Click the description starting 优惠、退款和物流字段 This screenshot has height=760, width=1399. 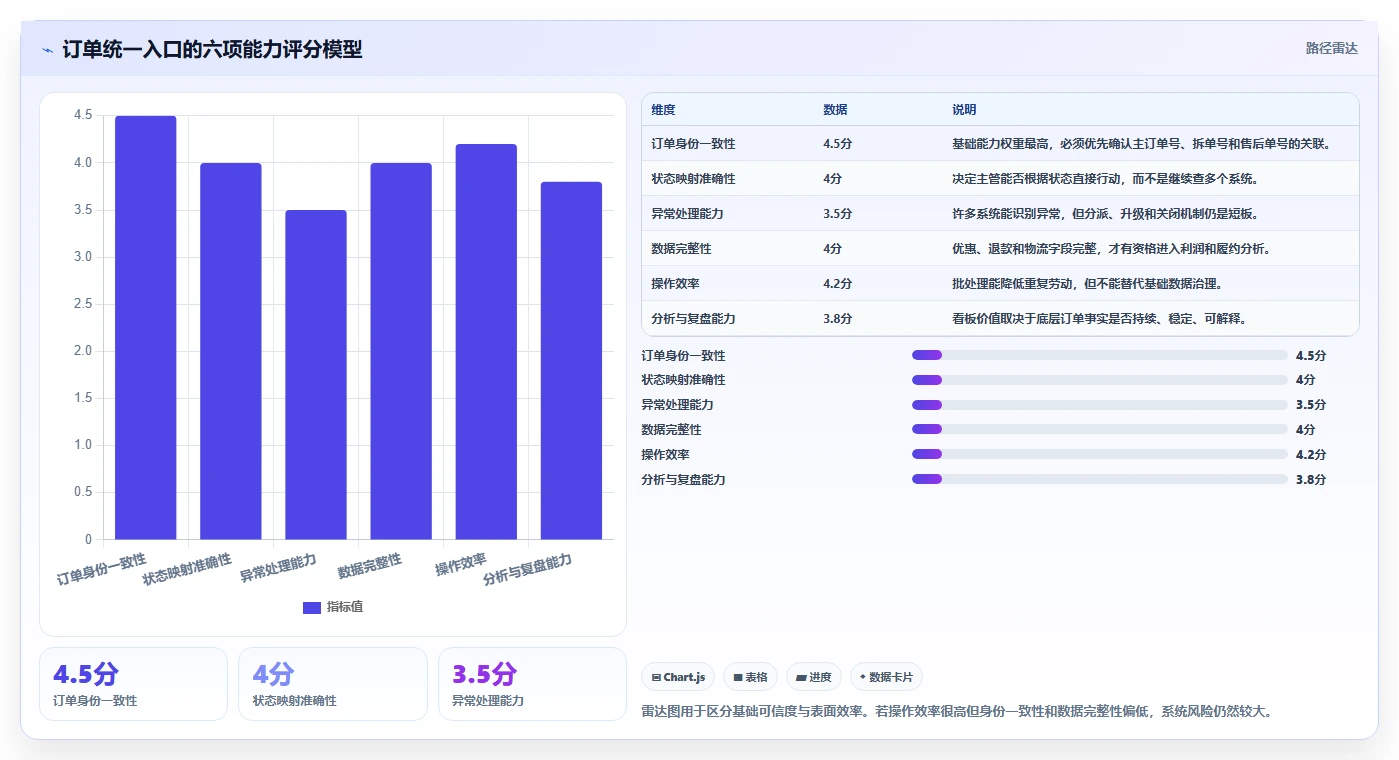(1111, 249)
